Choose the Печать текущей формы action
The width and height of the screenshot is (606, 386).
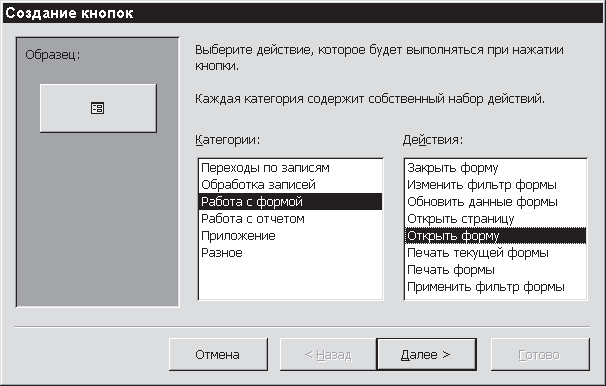pyautogui.click(x=495, y=253)
